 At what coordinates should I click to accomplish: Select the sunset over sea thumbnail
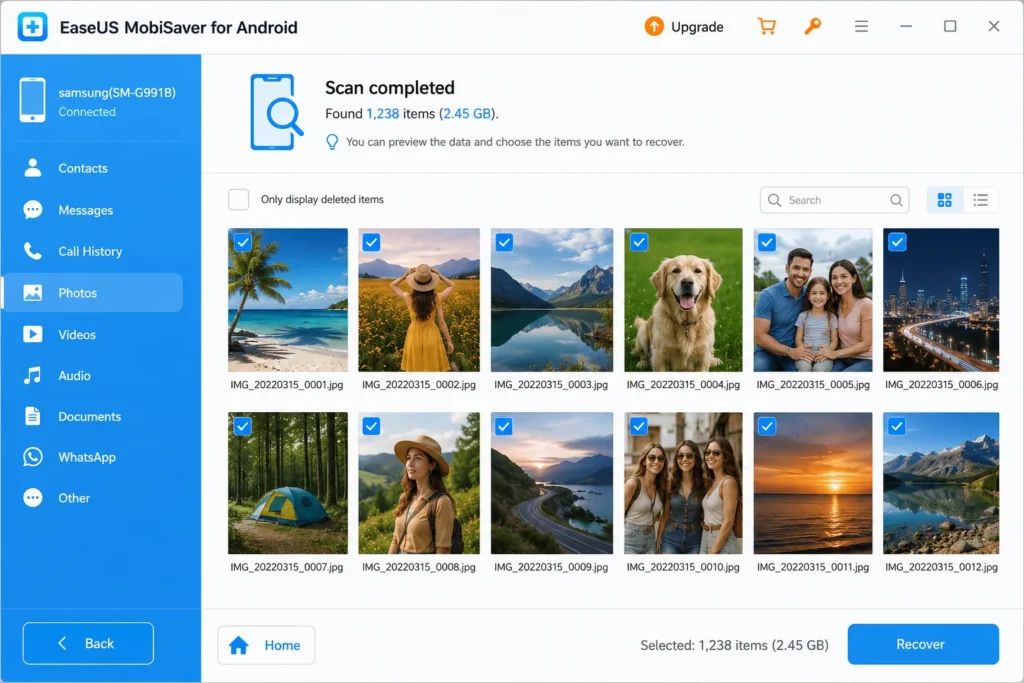tap(812, 483)
